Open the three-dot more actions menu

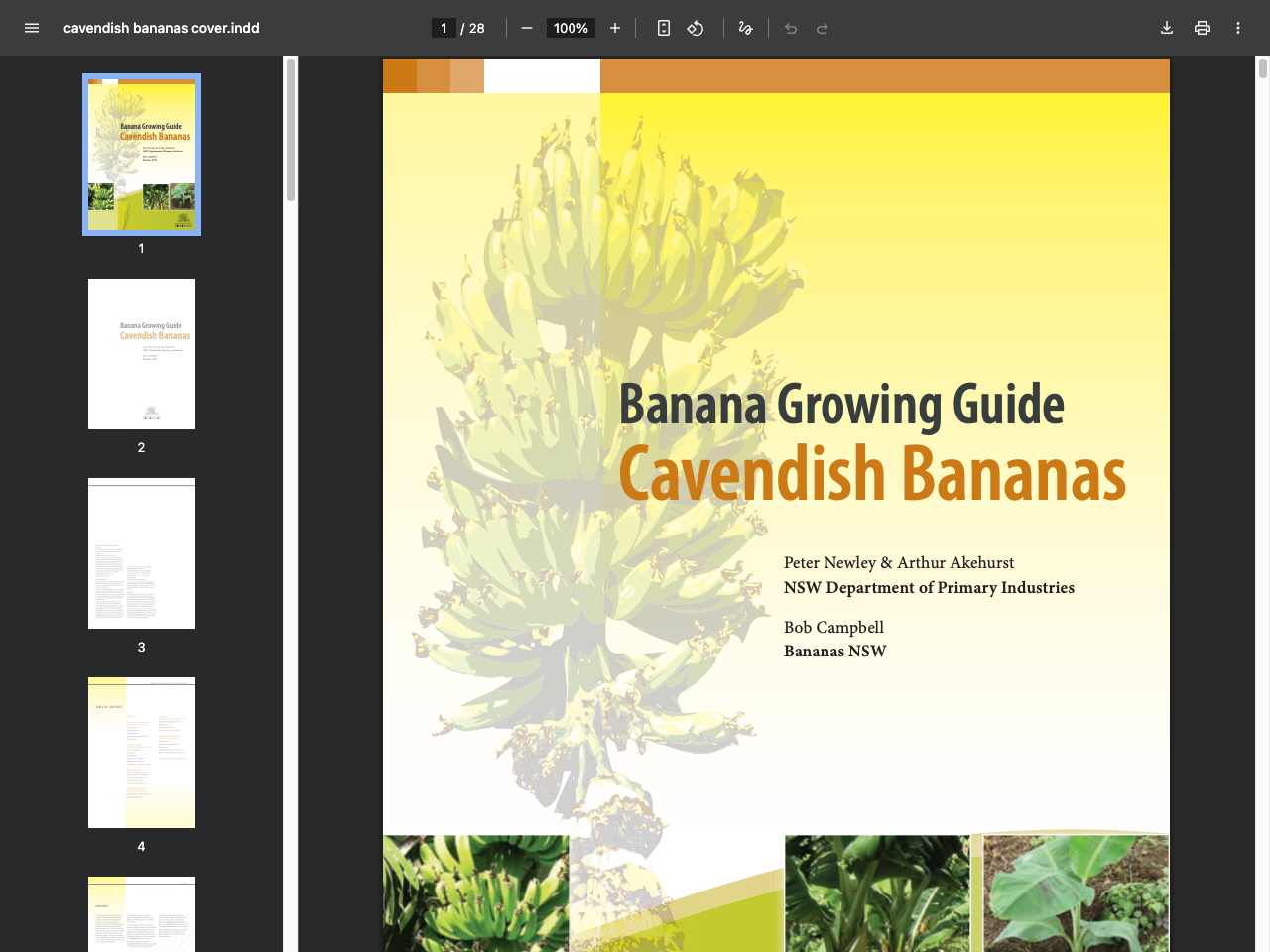(x=1237, y=28)
